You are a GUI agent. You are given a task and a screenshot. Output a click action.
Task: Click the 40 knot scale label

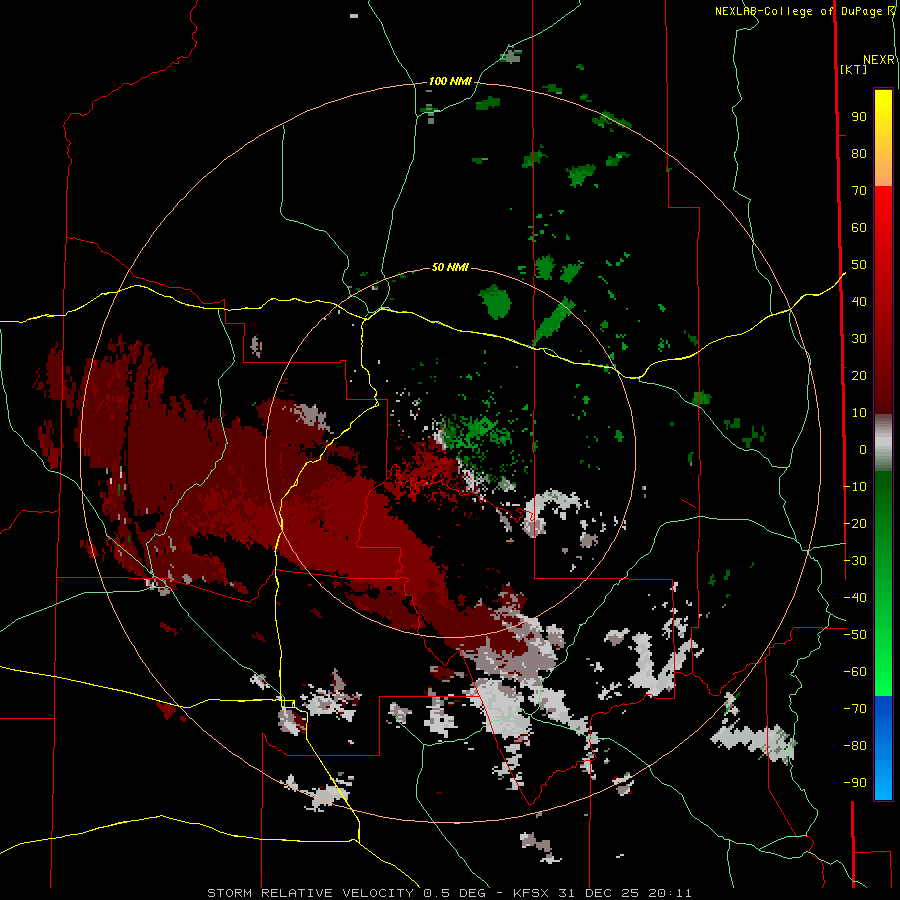(x=859, y=301)
